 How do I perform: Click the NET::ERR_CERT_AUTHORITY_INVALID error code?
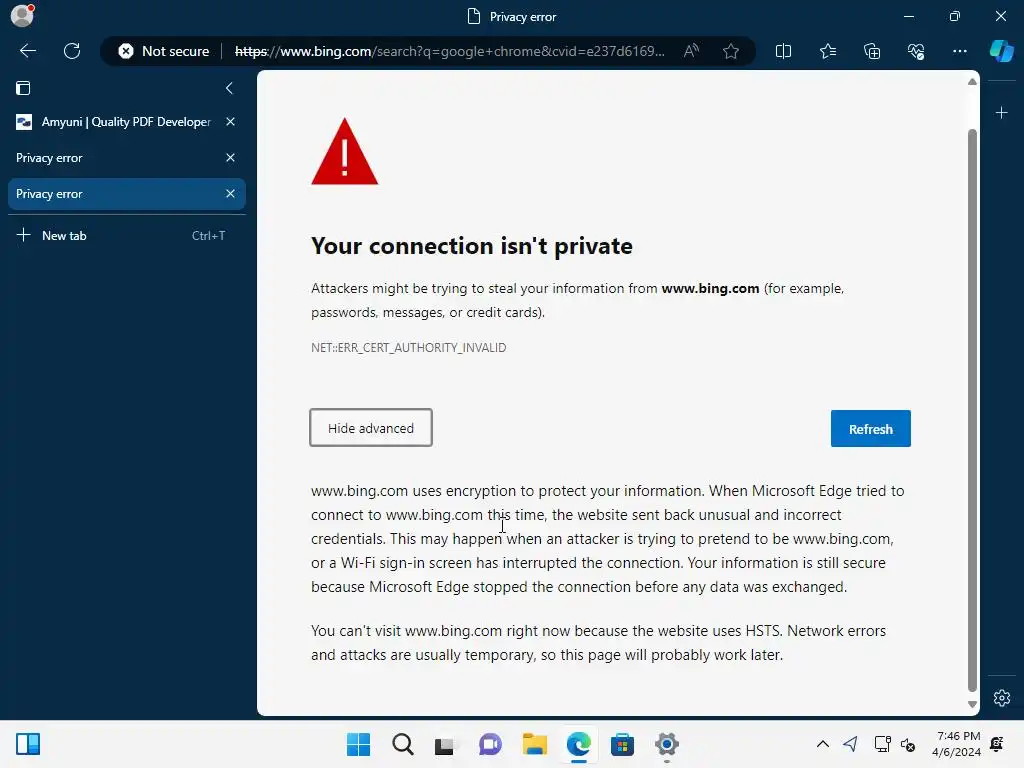click(409, 347)
